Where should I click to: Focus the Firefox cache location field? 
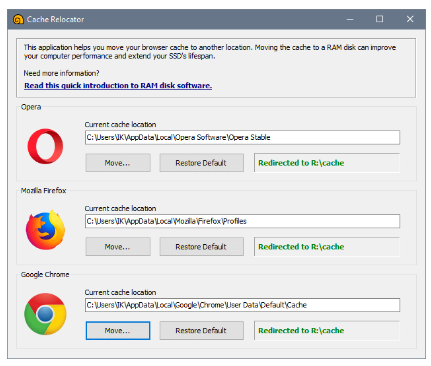(x=242, y=221)
